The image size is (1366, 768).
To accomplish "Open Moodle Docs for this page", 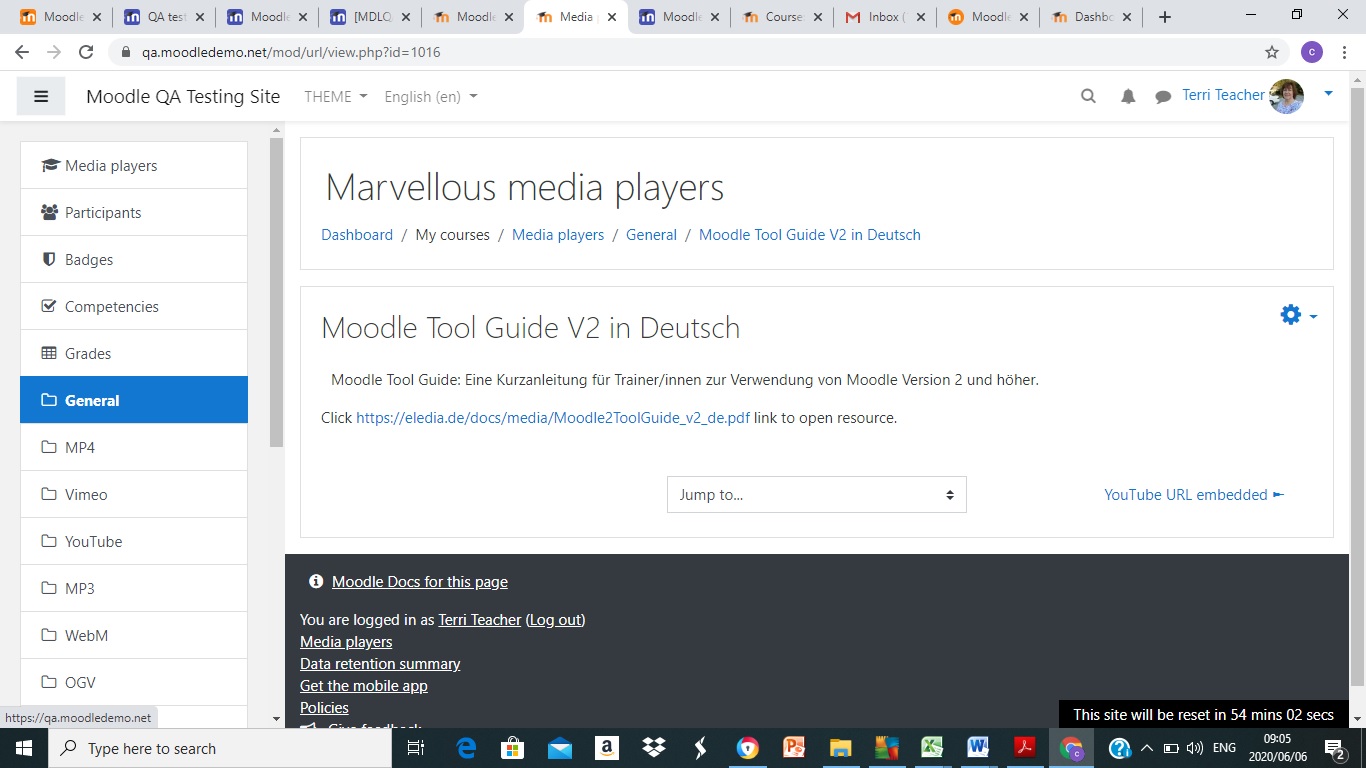I will (x=420, y=582).
